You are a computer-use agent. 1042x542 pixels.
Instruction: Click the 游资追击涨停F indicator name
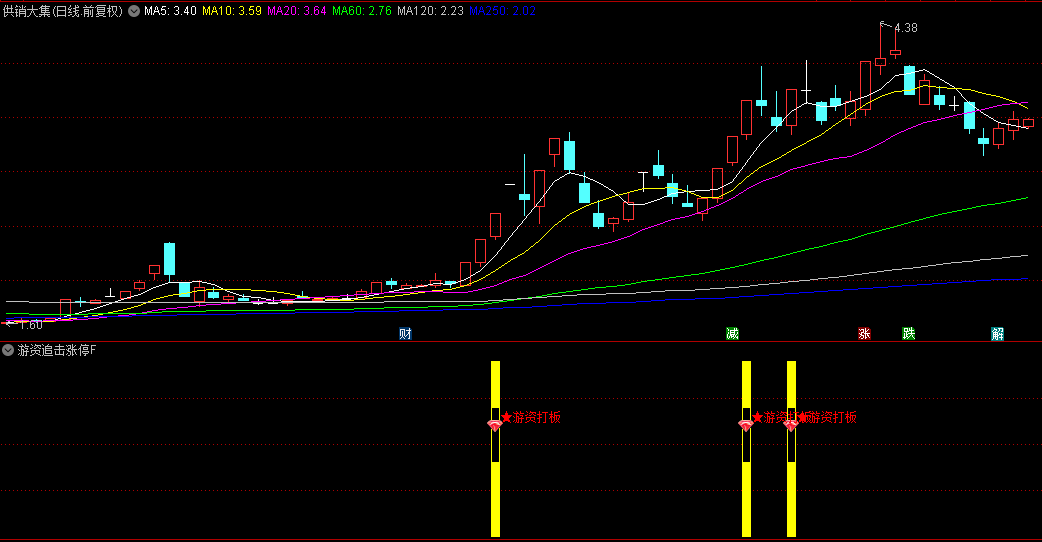(x=57, y=350)
